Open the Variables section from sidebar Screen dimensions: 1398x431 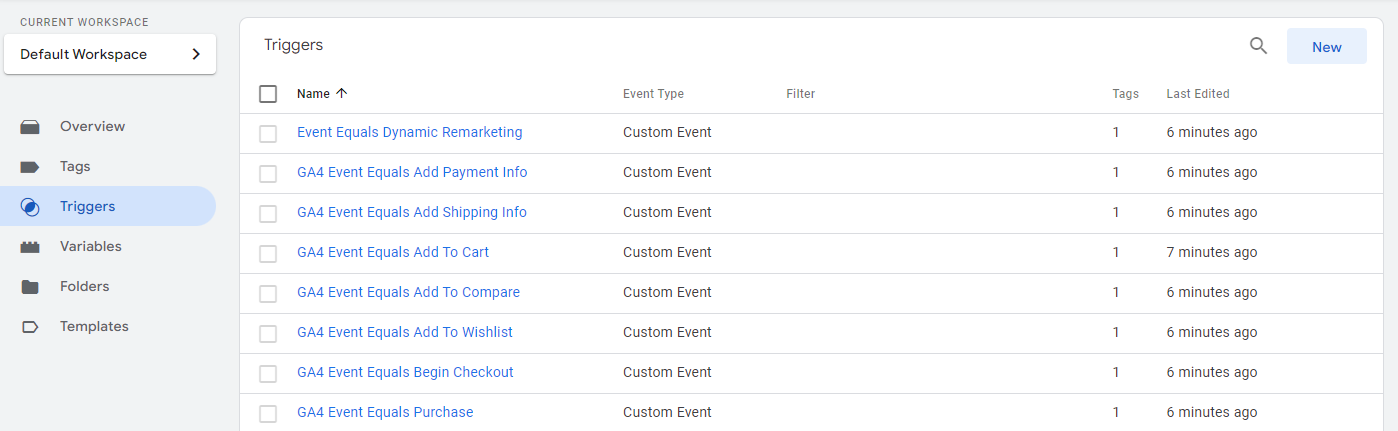91,247
